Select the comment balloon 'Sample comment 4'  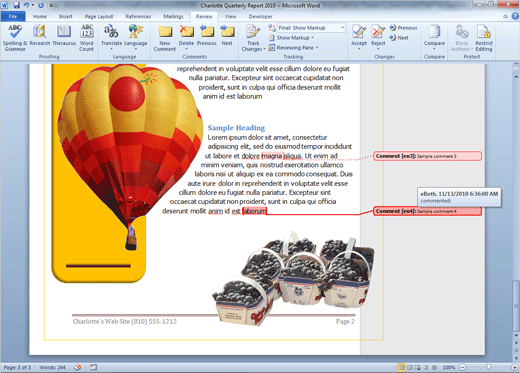(427, 211)
